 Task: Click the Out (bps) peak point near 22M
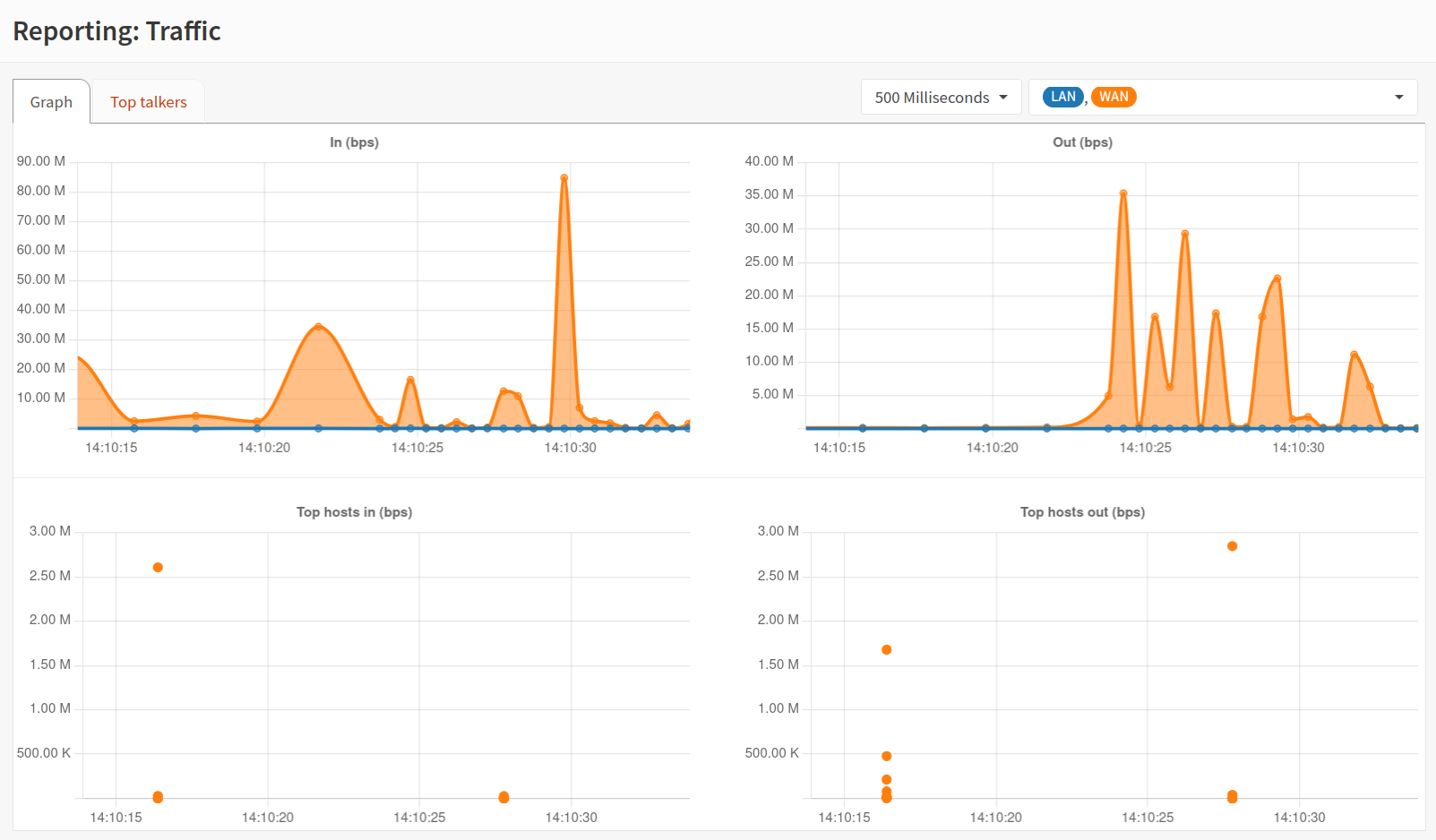[1277, 279]
